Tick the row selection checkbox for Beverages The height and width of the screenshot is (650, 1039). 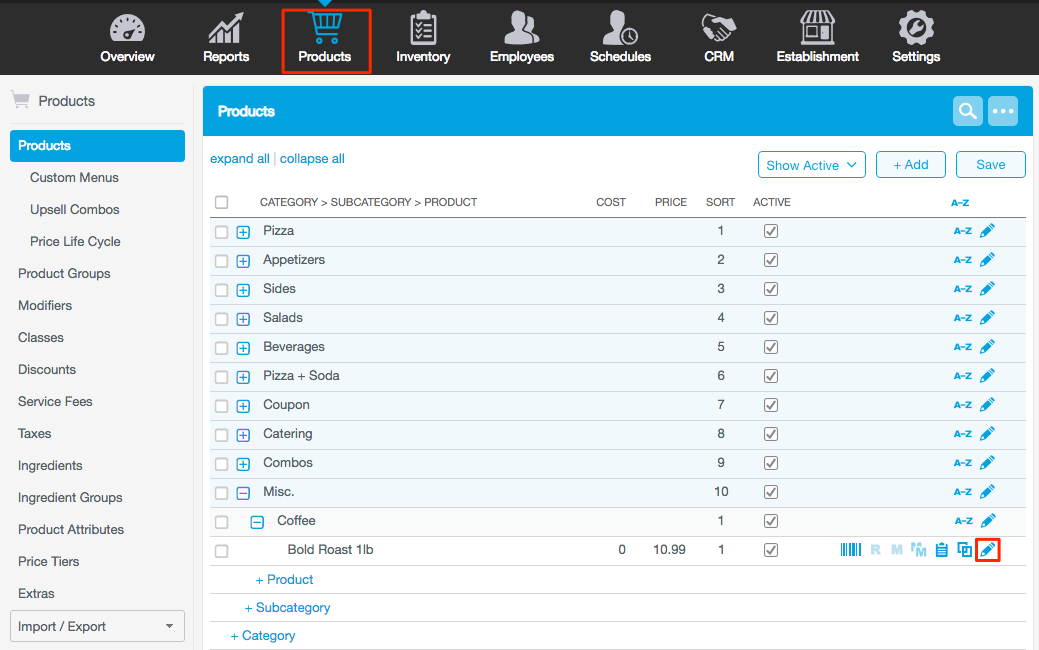pyautogui.click(x=222, y=348)
